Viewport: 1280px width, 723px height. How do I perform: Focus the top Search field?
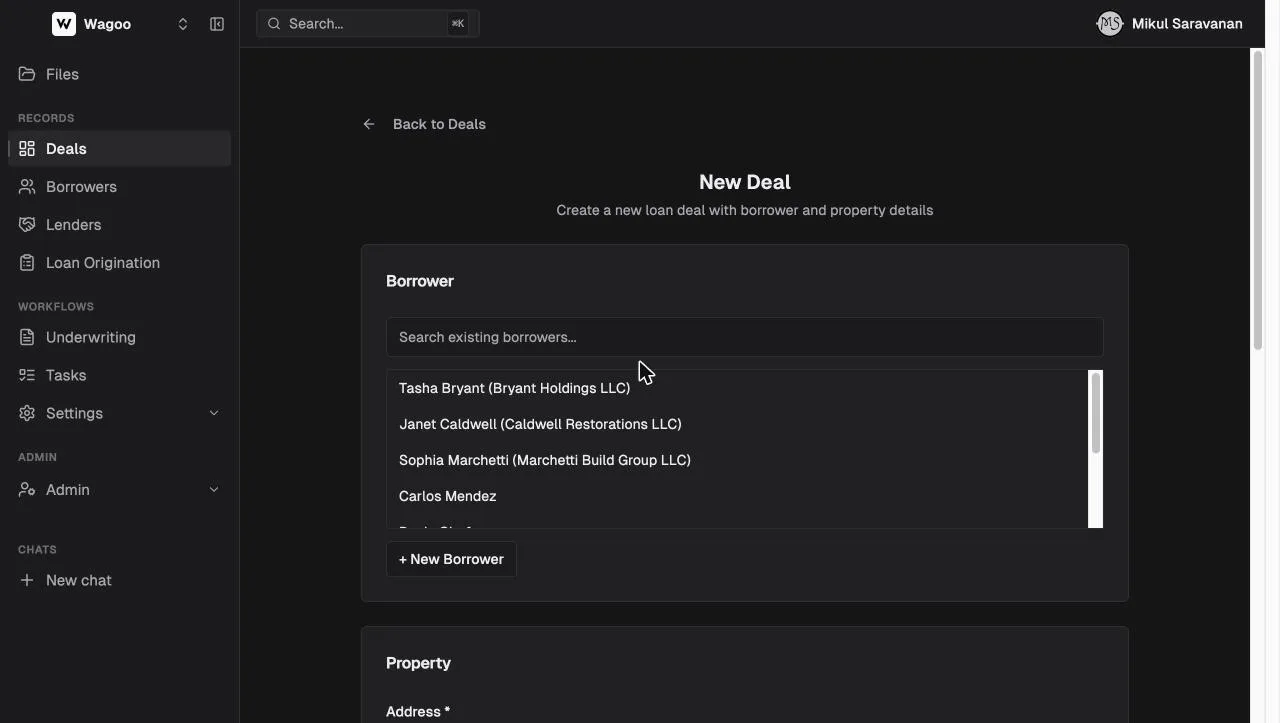(x=368, y=24)
